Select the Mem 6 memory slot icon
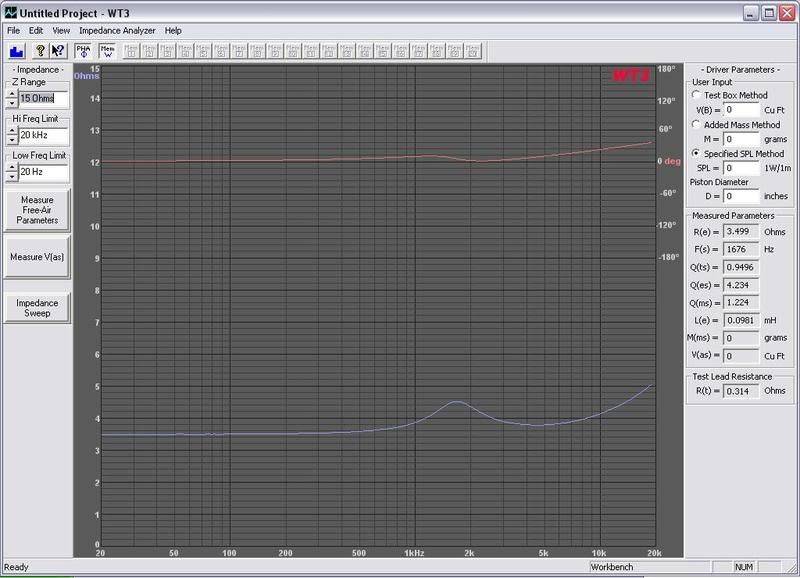The height and width of the screenshot is (578, 800). (221, 51)
